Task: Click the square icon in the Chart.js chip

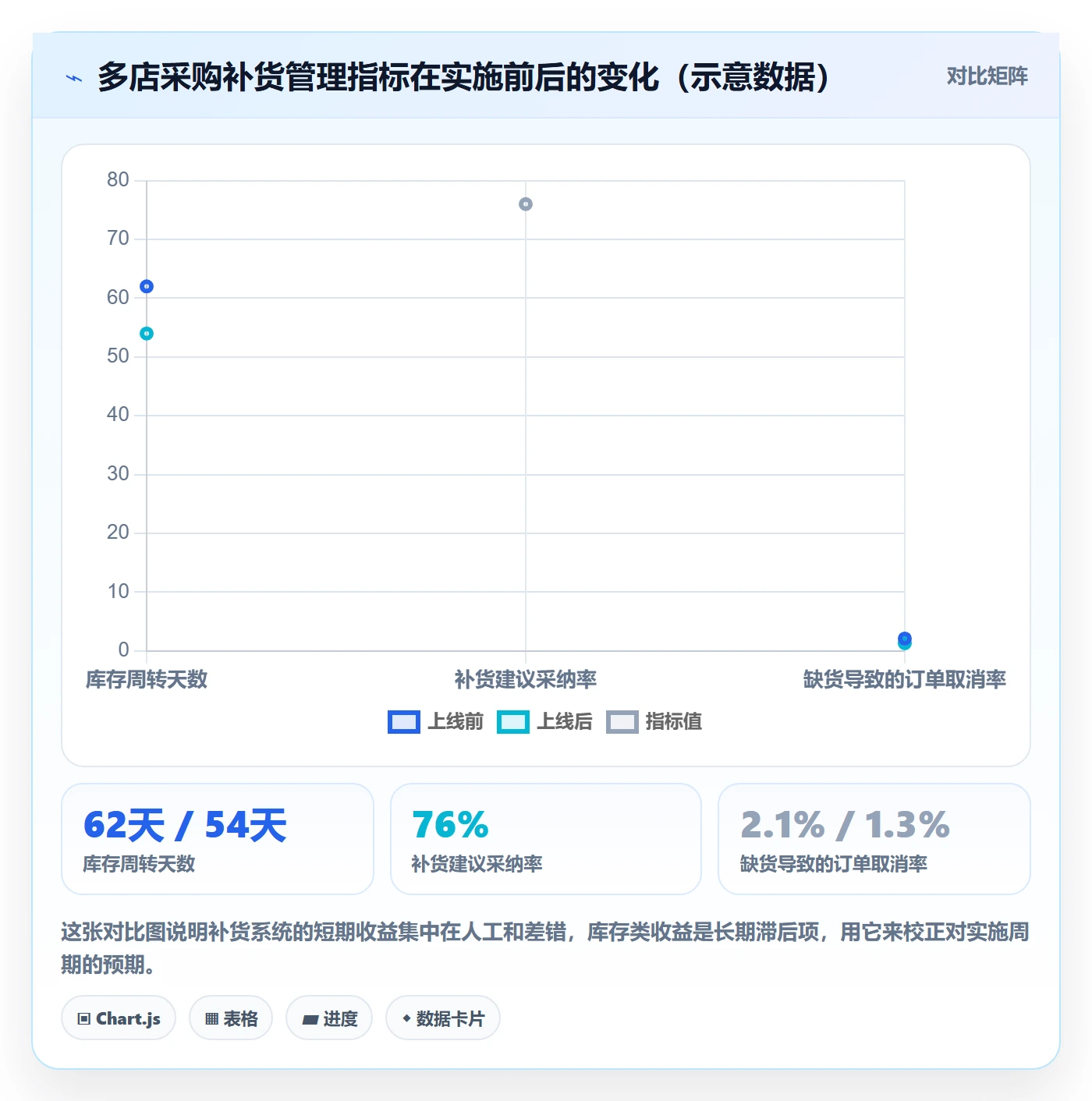Action: tap(84, 1019)
